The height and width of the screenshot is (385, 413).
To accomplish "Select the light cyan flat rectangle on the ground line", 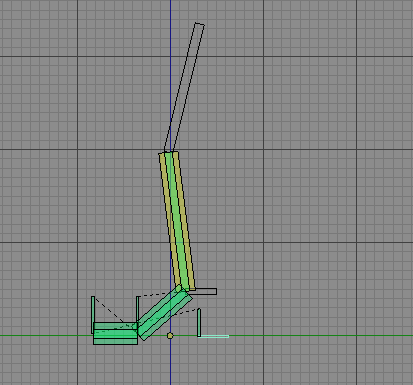I will point(214,336).
